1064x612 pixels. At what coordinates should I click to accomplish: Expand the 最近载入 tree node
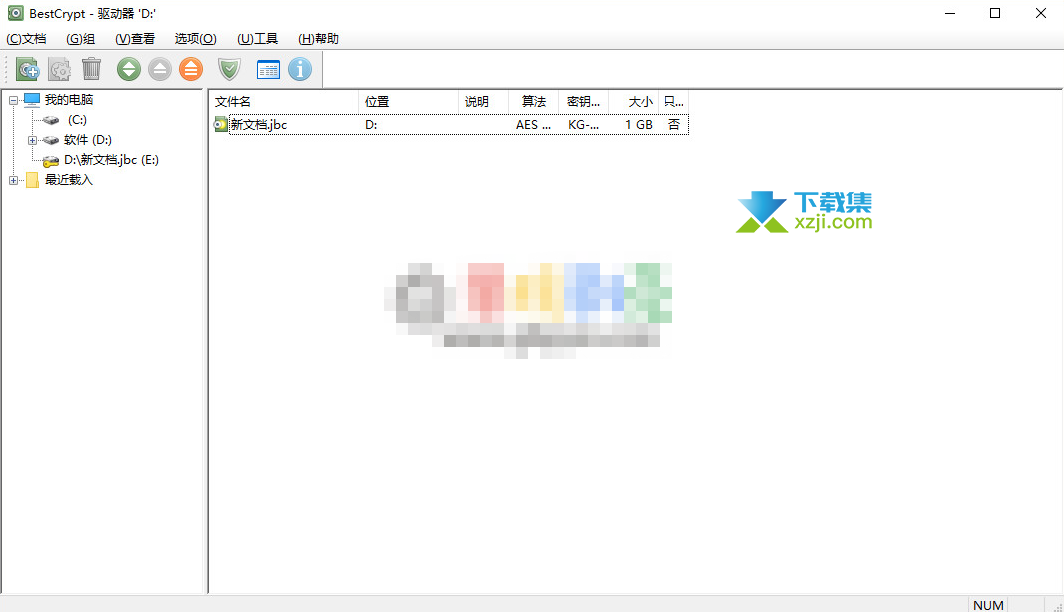click(13, 180)
